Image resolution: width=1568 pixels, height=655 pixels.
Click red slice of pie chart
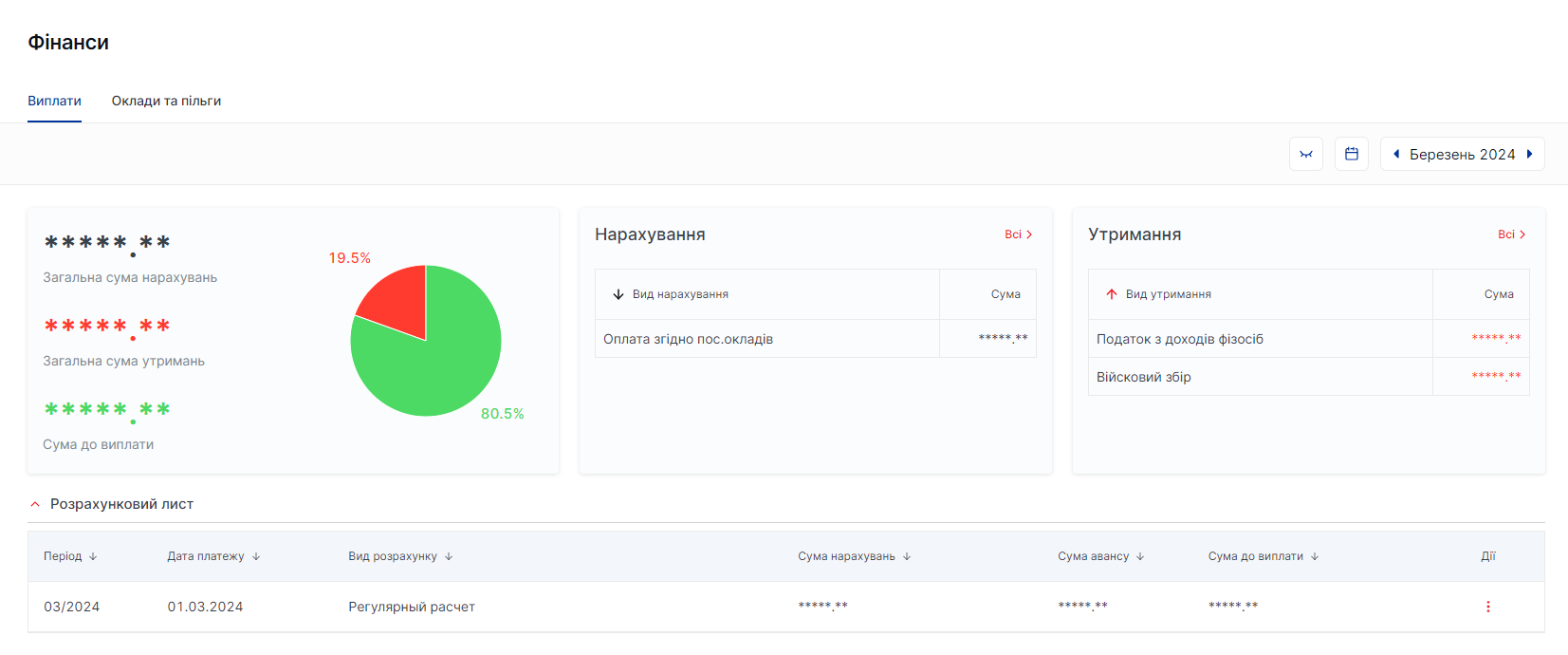tap(398, 299)
